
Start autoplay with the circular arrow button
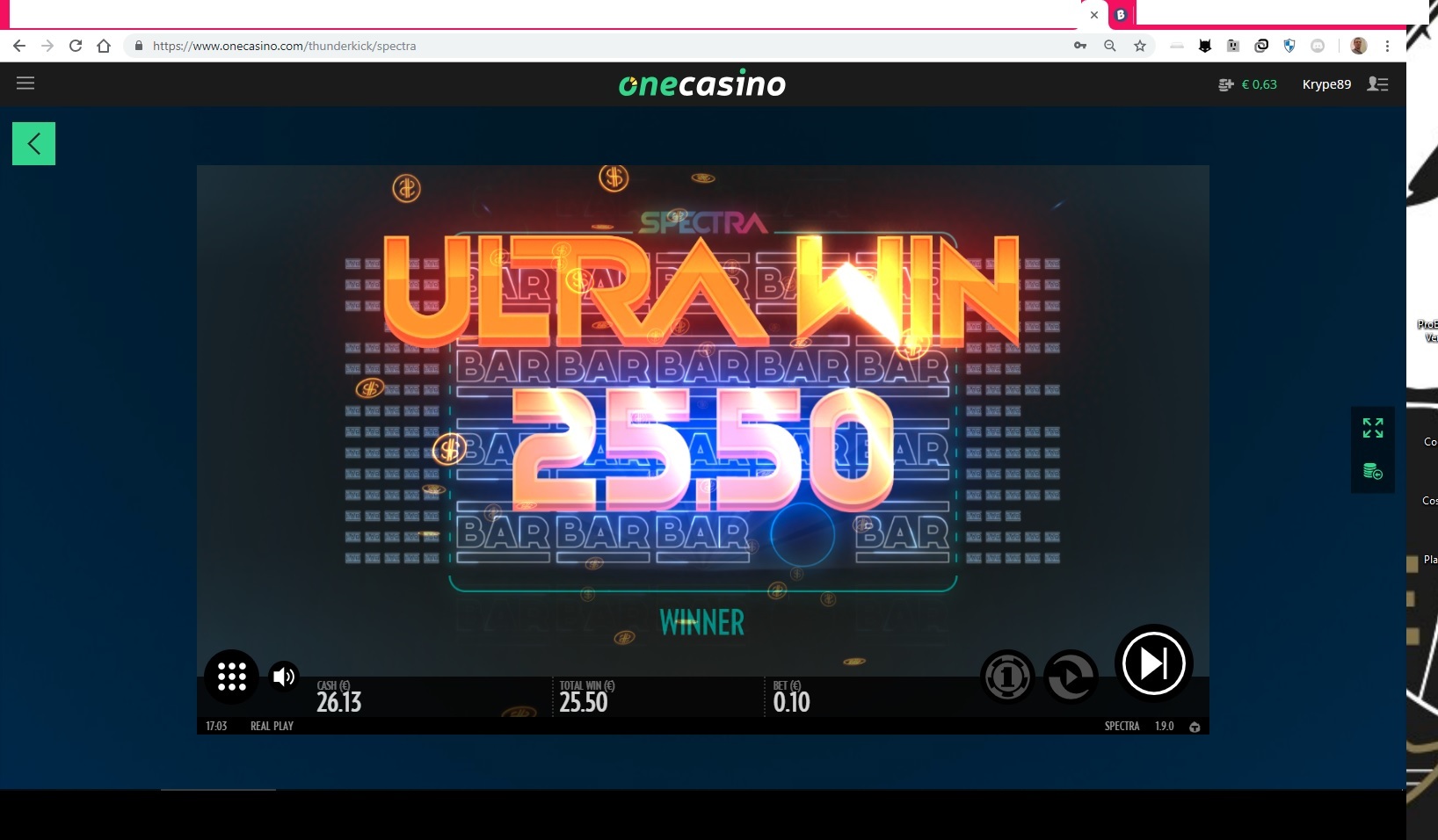pos(1071,677)
